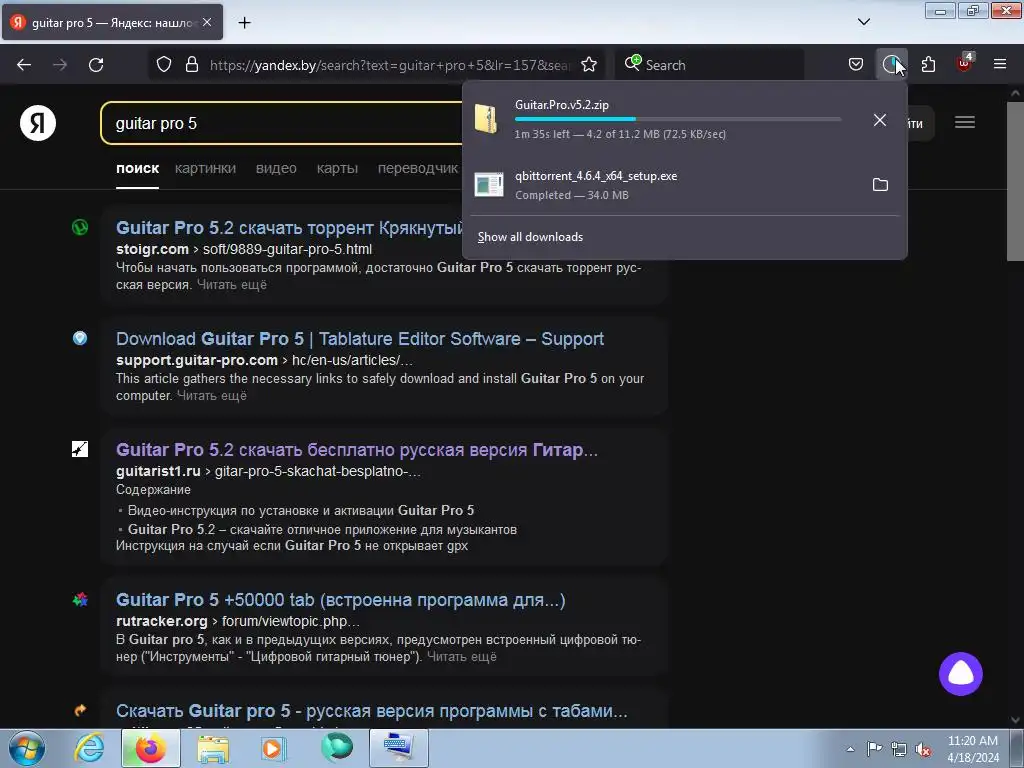Click the muted volume tray icon
Image resolution: width=1024 pixels, height=768 pixels.
tap(923, 749)
